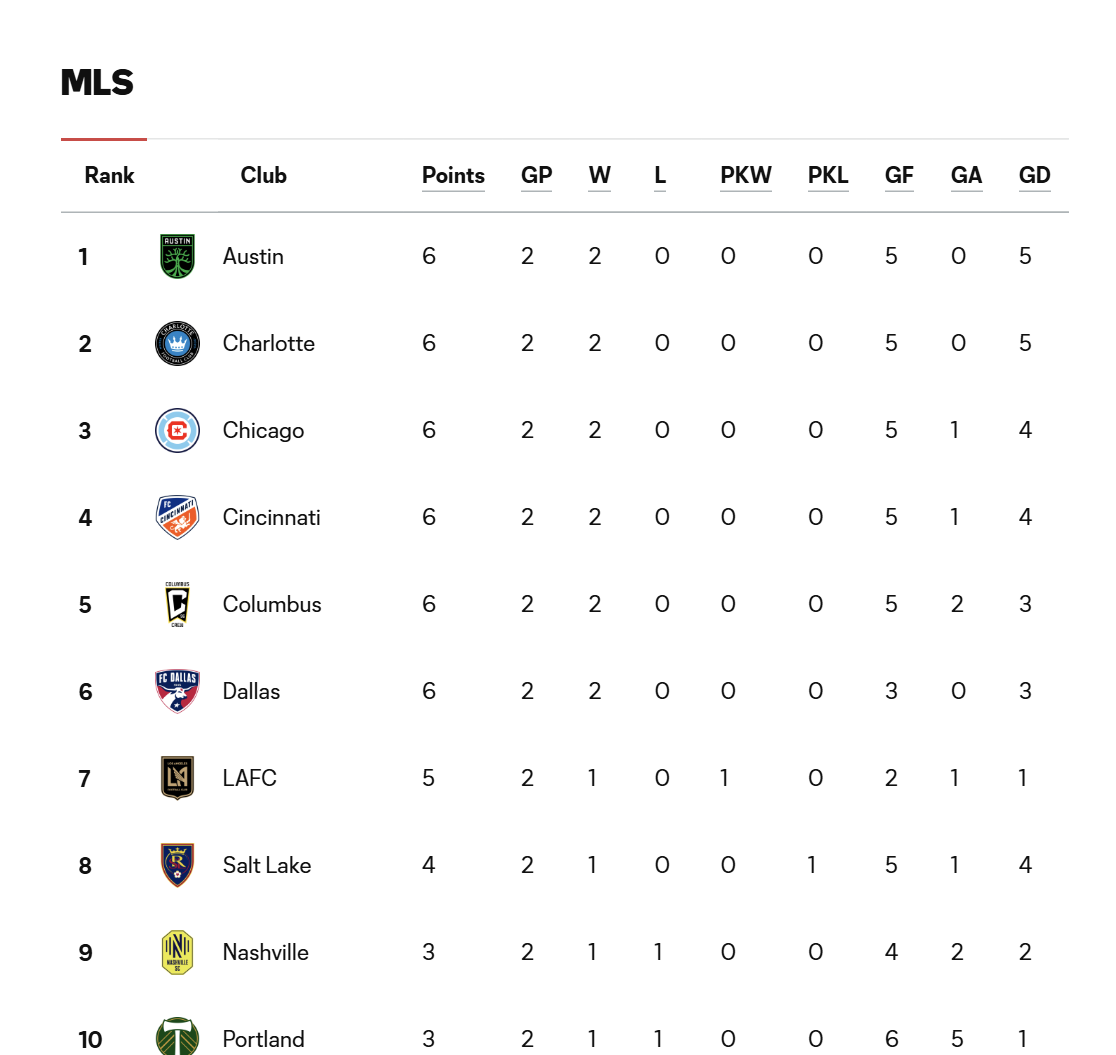Screen dimensions: 1116x1055
Task: Open the FC Dallas badge
Action: pyautogui.click(x=177, y=691)
